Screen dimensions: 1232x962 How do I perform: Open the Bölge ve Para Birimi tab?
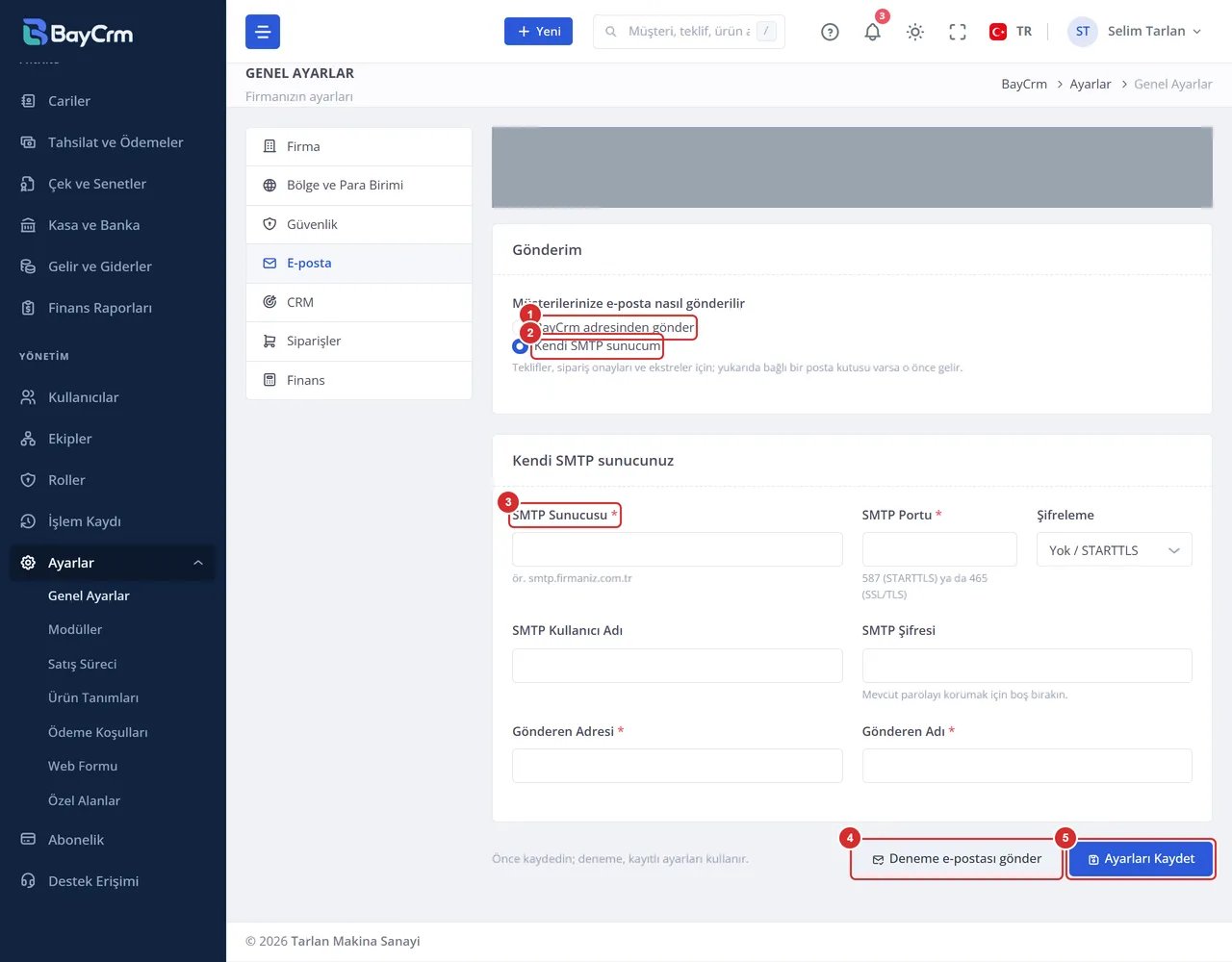(359, 185)
